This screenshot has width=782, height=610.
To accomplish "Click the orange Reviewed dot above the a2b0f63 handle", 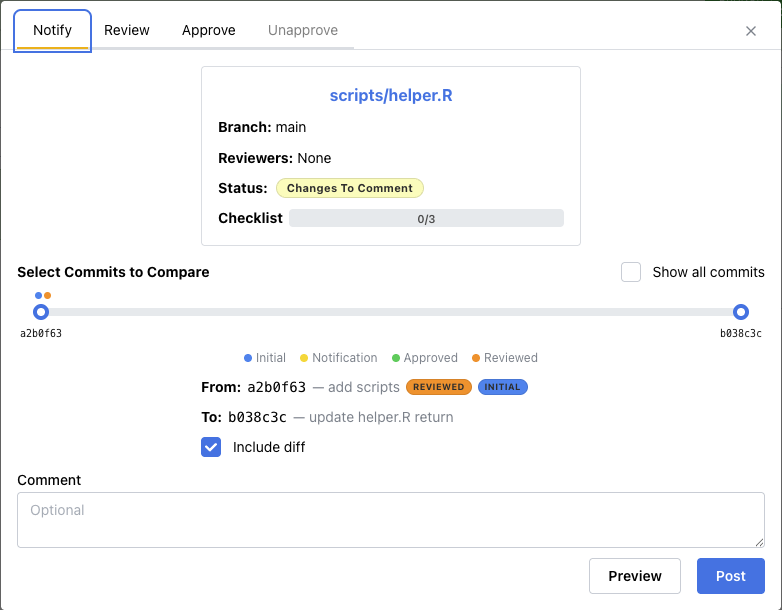I will (48, 295).
